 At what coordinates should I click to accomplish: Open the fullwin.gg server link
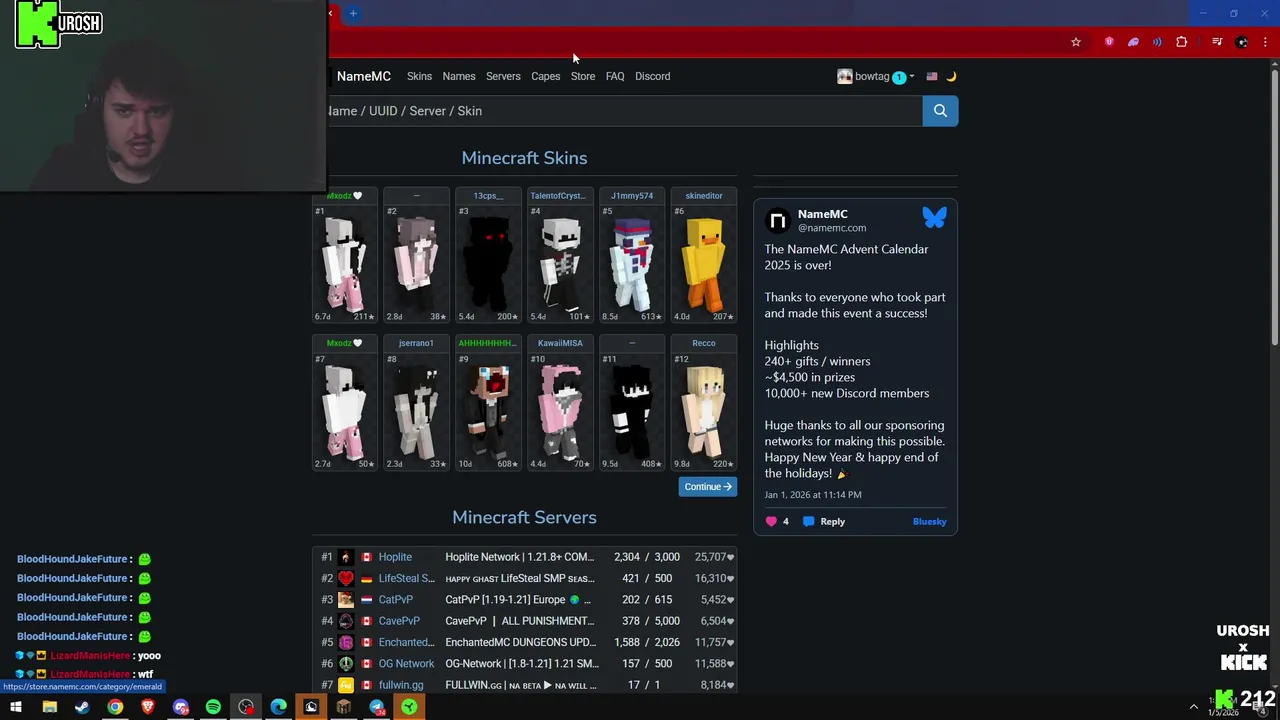[x=401, y=685]
